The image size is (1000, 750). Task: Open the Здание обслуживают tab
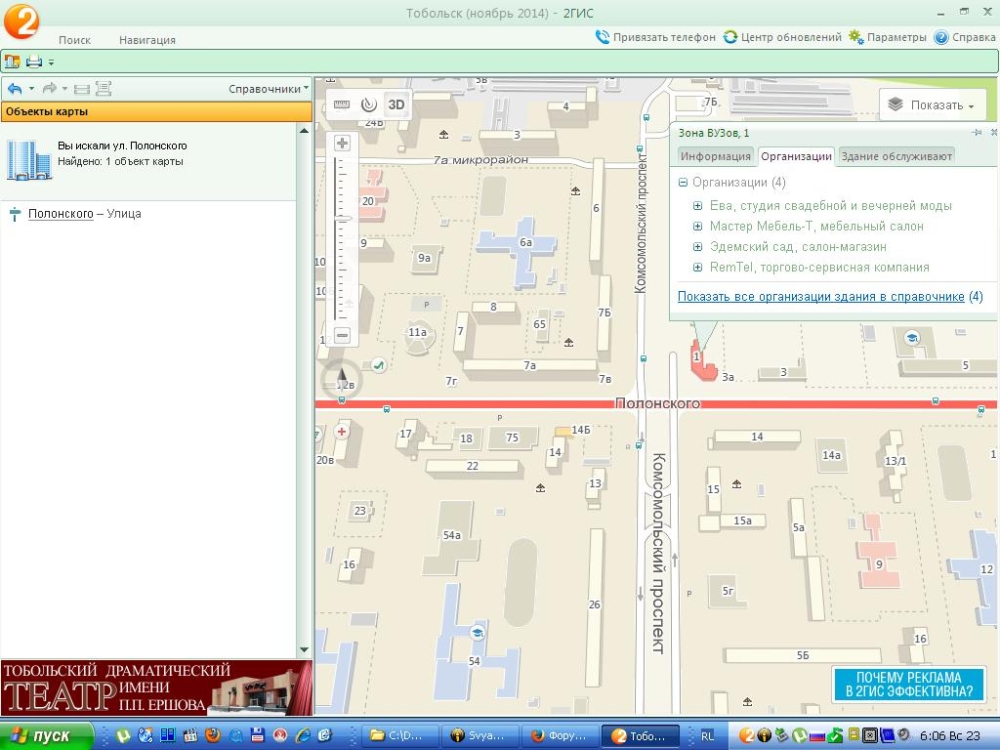(896, 156)
